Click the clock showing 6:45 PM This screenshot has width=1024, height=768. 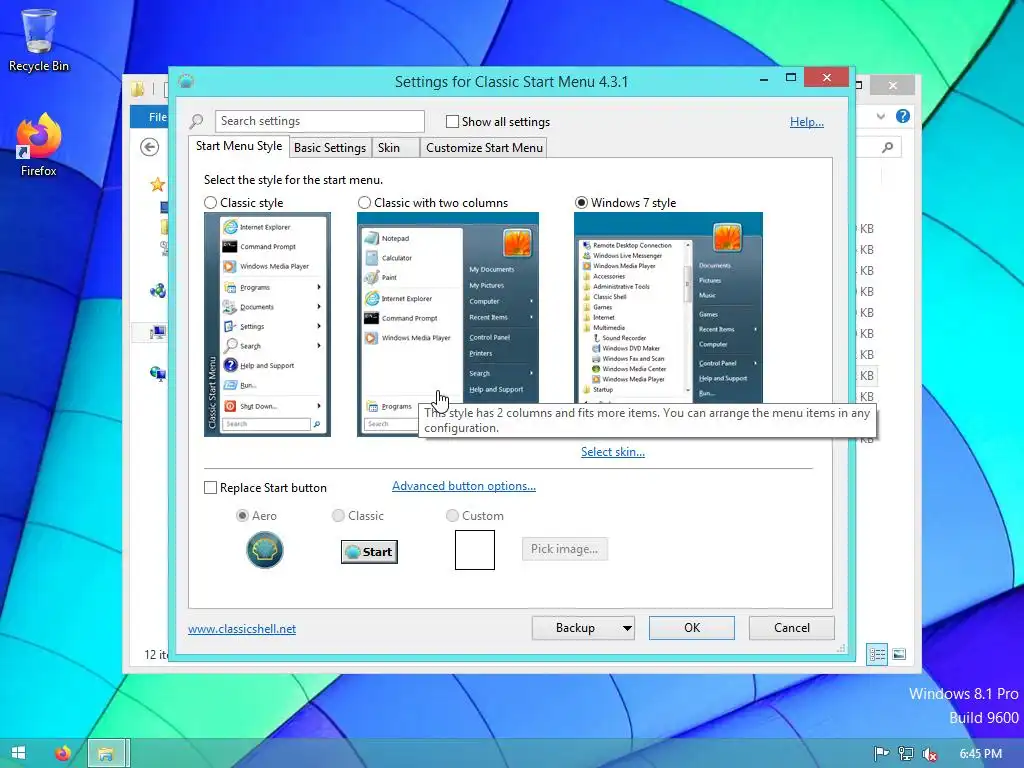(x=980, y=754)
